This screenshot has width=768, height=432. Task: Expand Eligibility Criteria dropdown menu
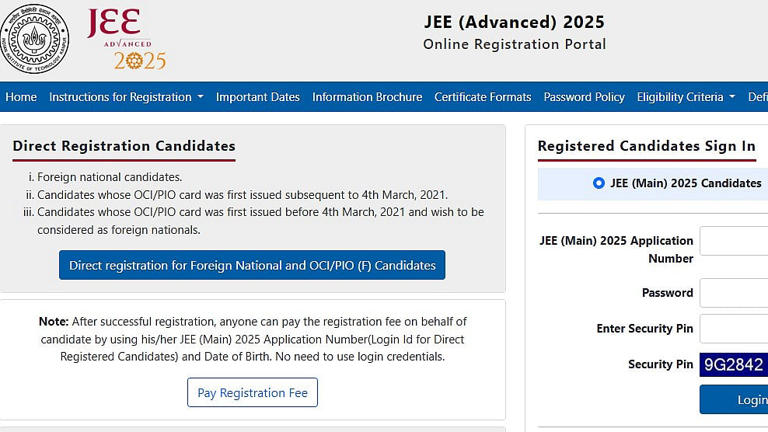click(686, 97)
